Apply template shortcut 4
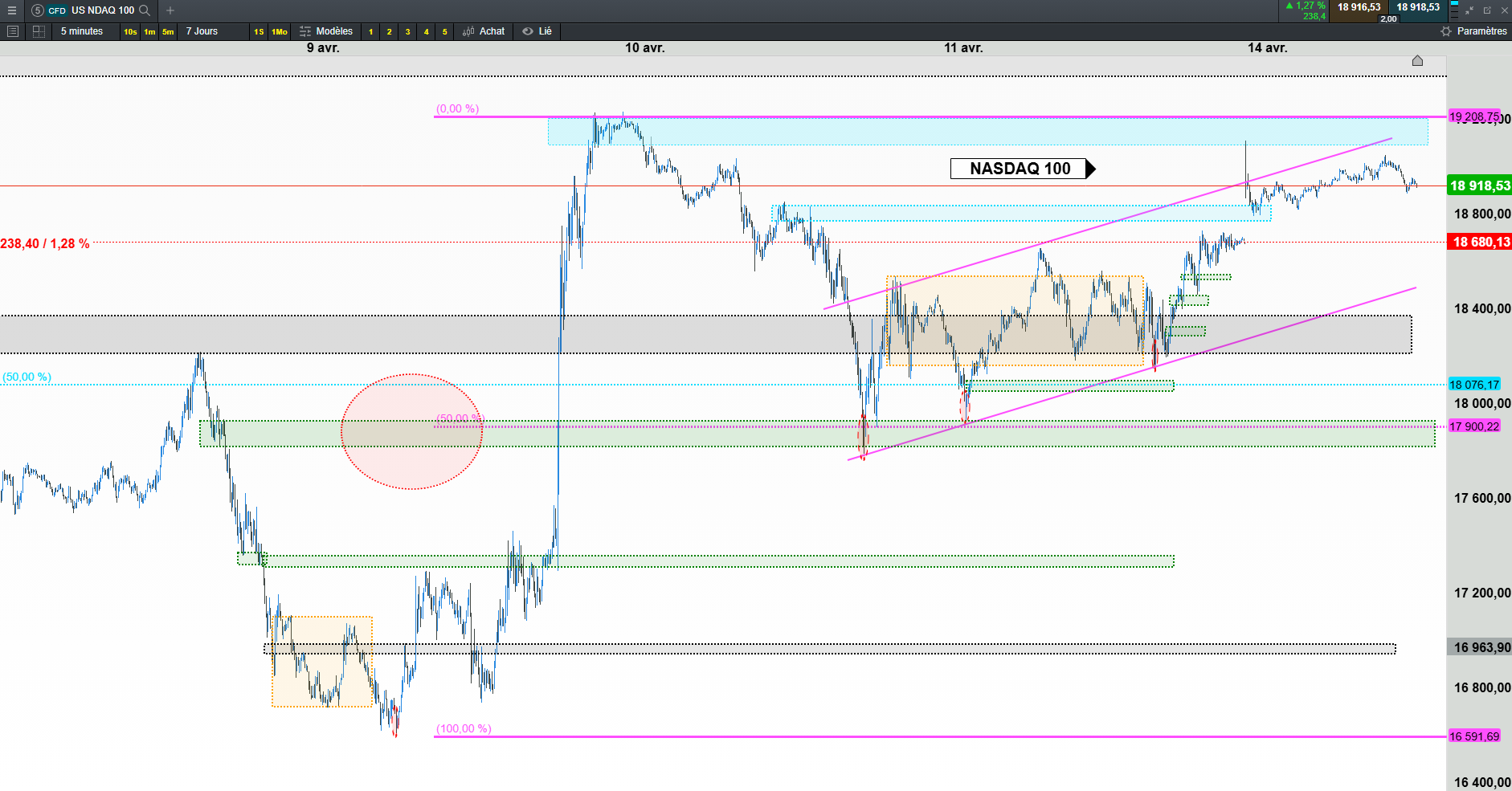 click(x=427, y=32)
